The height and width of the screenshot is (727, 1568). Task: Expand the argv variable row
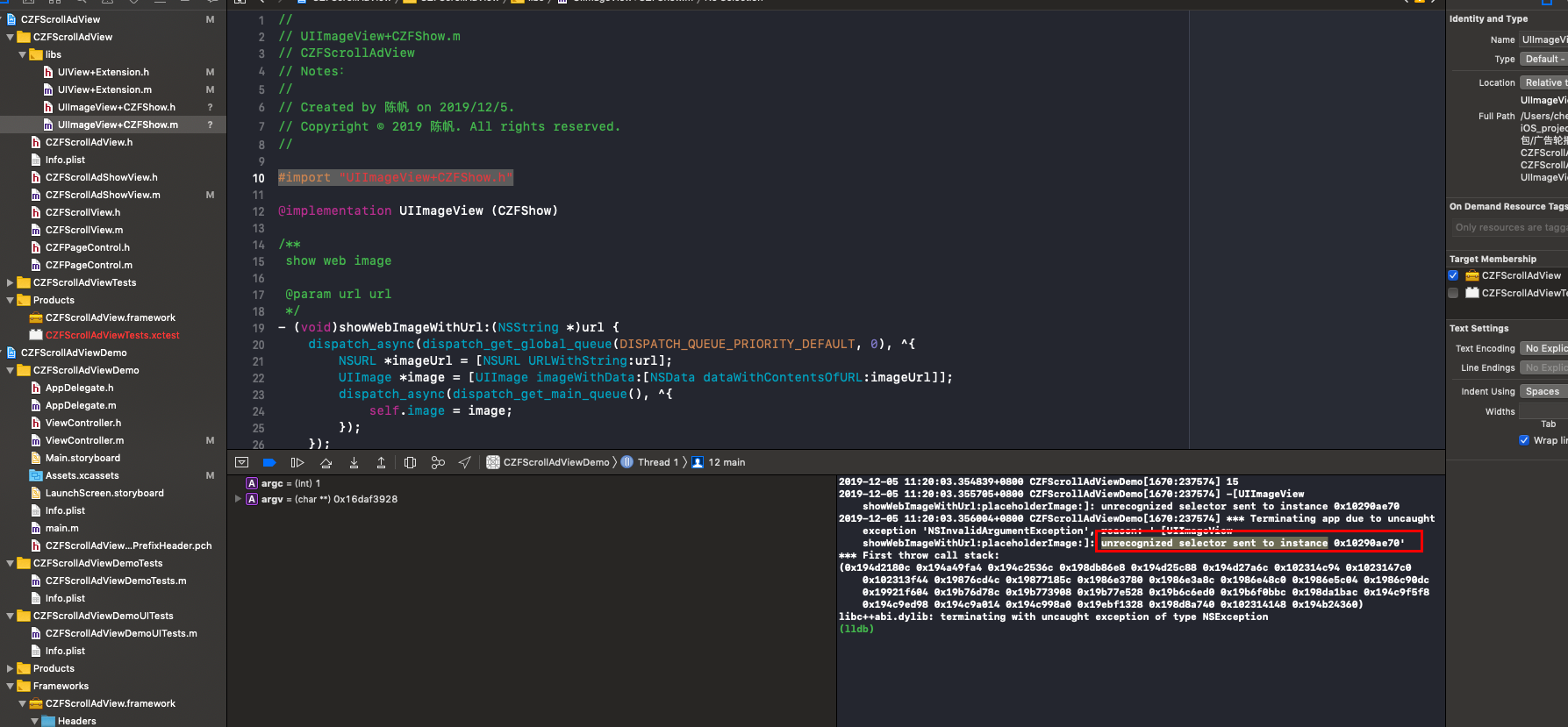238,499
